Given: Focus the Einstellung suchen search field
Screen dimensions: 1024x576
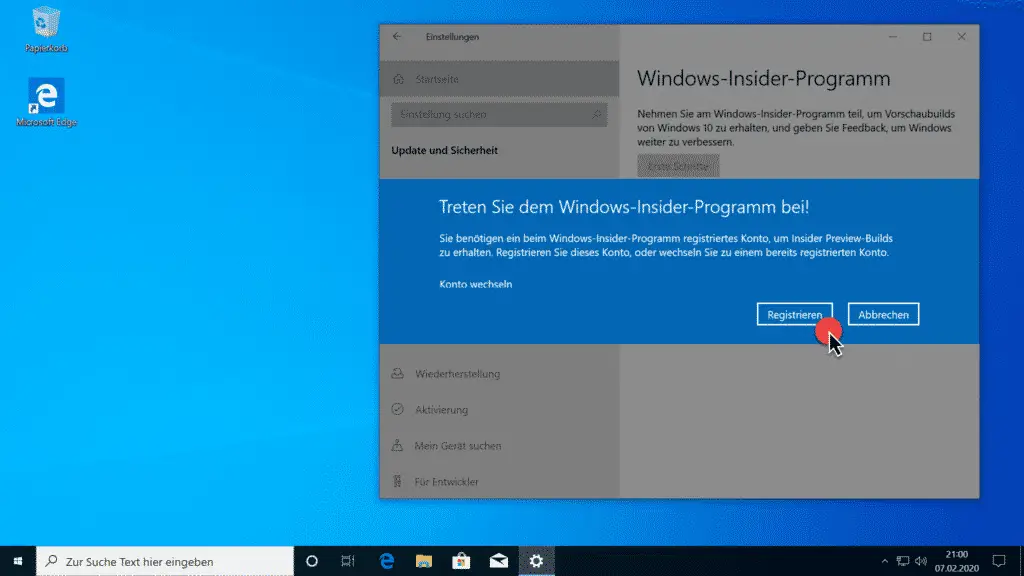Looking at the screenshot, I should coord(499,114).
